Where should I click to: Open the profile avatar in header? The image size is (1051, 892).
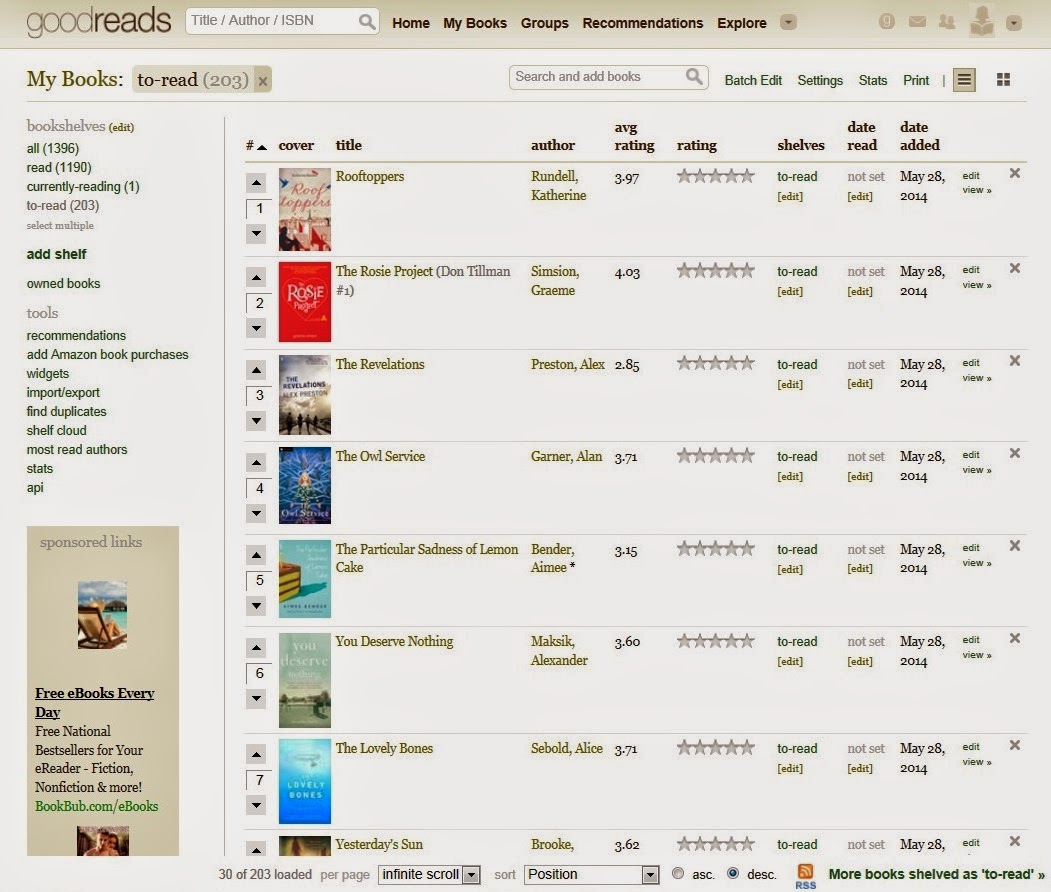tap(982, 21)
